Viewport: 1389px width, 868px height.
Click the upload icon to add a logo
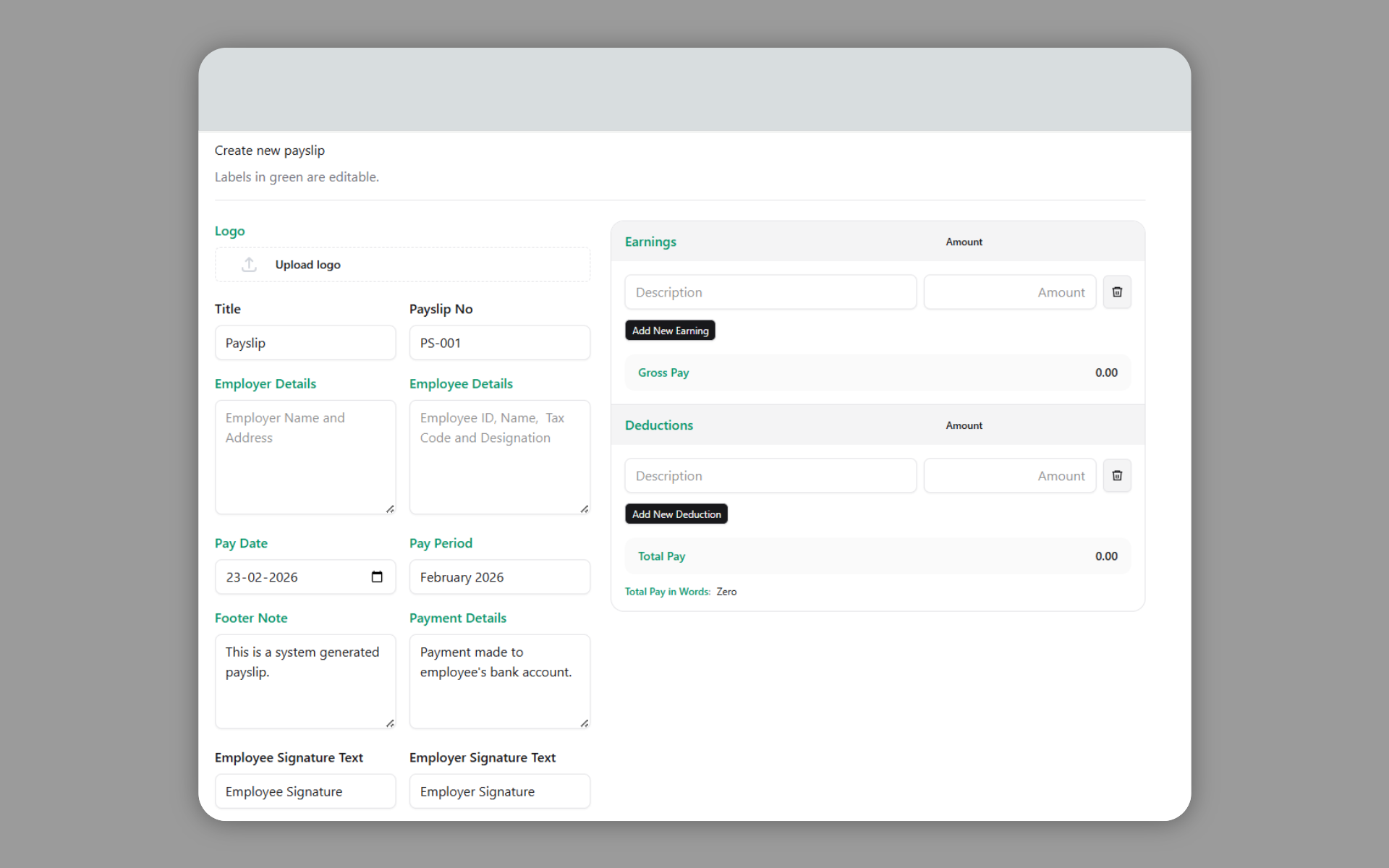[x=248, y=265]
